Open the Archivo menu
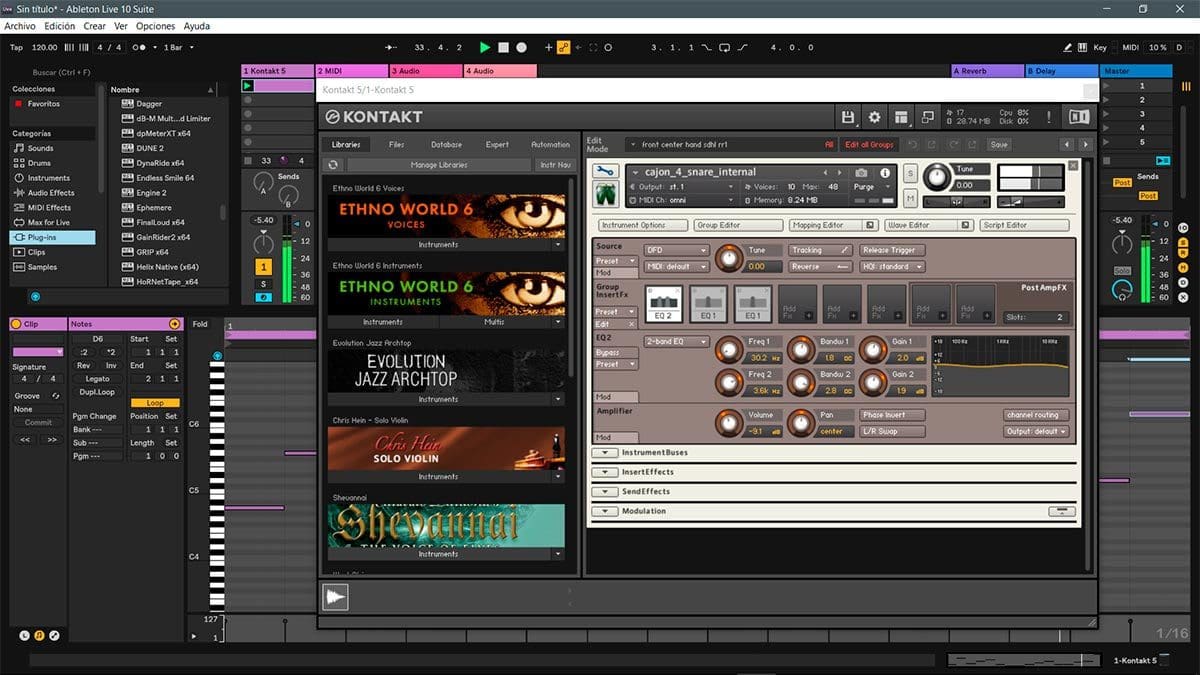This screenshot has width=1200, height=675. pyautogui.click(x=21, y=26)
